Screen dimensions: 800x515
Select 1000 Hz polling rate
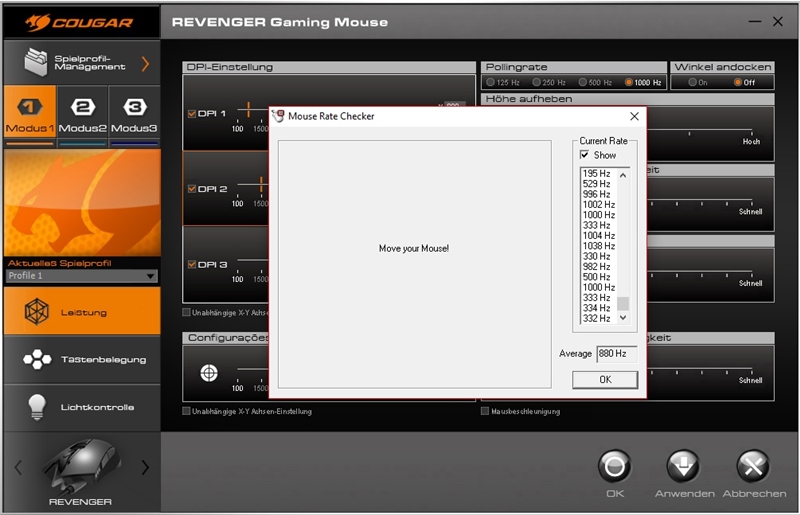(629, 82)
